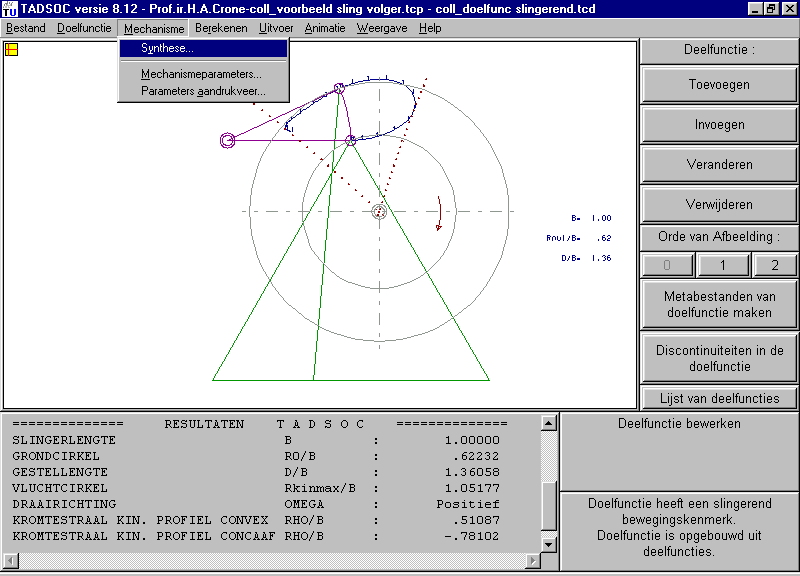Click the red rotation direction arrow
The image size is (800, 576).
pyautogui.click(x=439, y=213)
